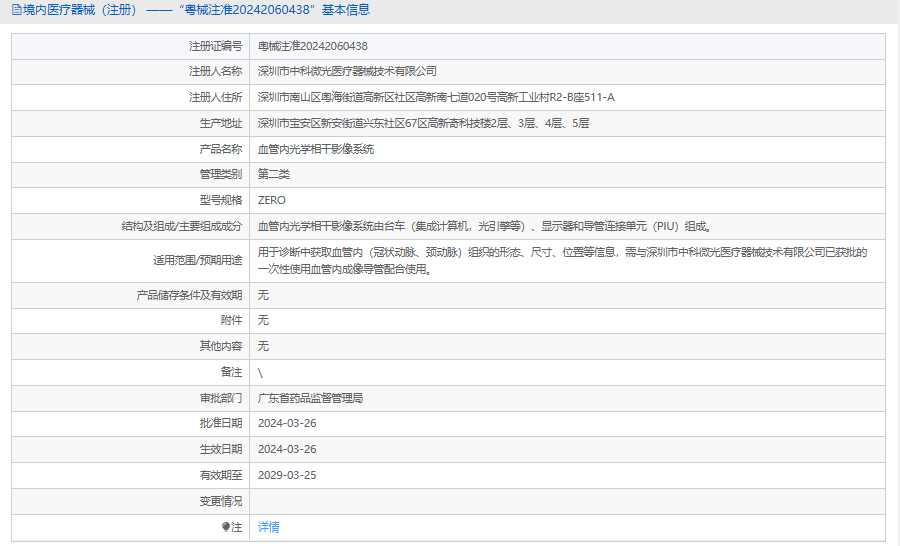Click the 管理类别 label cell
This screenshot has width=900, height=546.
click(131, 174)
